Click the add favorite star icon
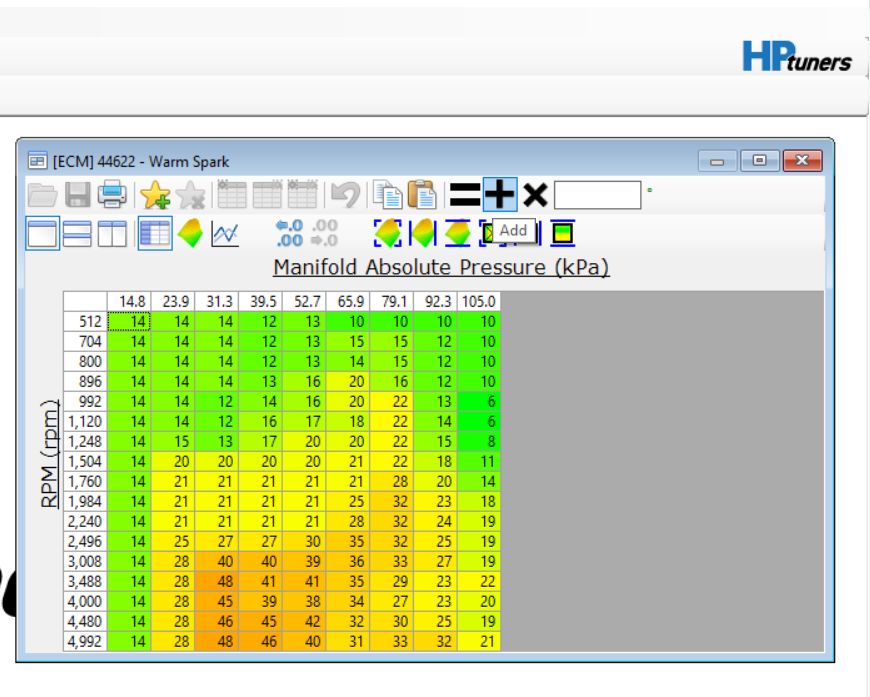This screenshot has height=697, width=870. point(154,194)
